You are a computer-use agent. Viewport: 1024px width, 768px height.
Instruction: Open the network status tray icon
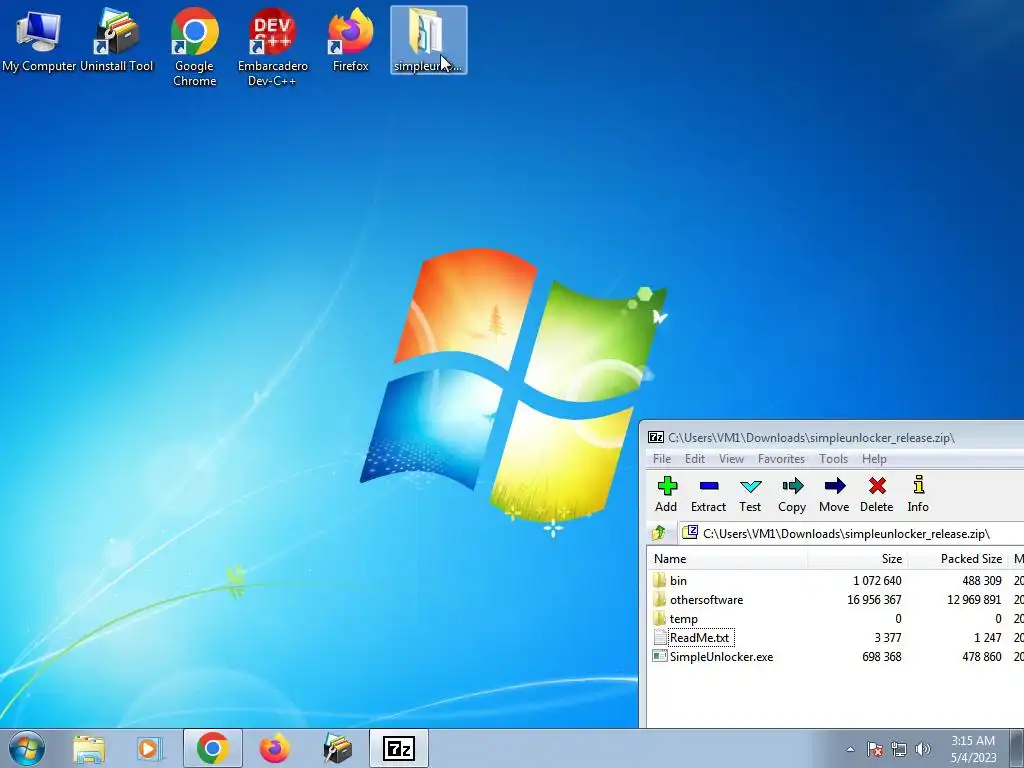tap(899, 749)
